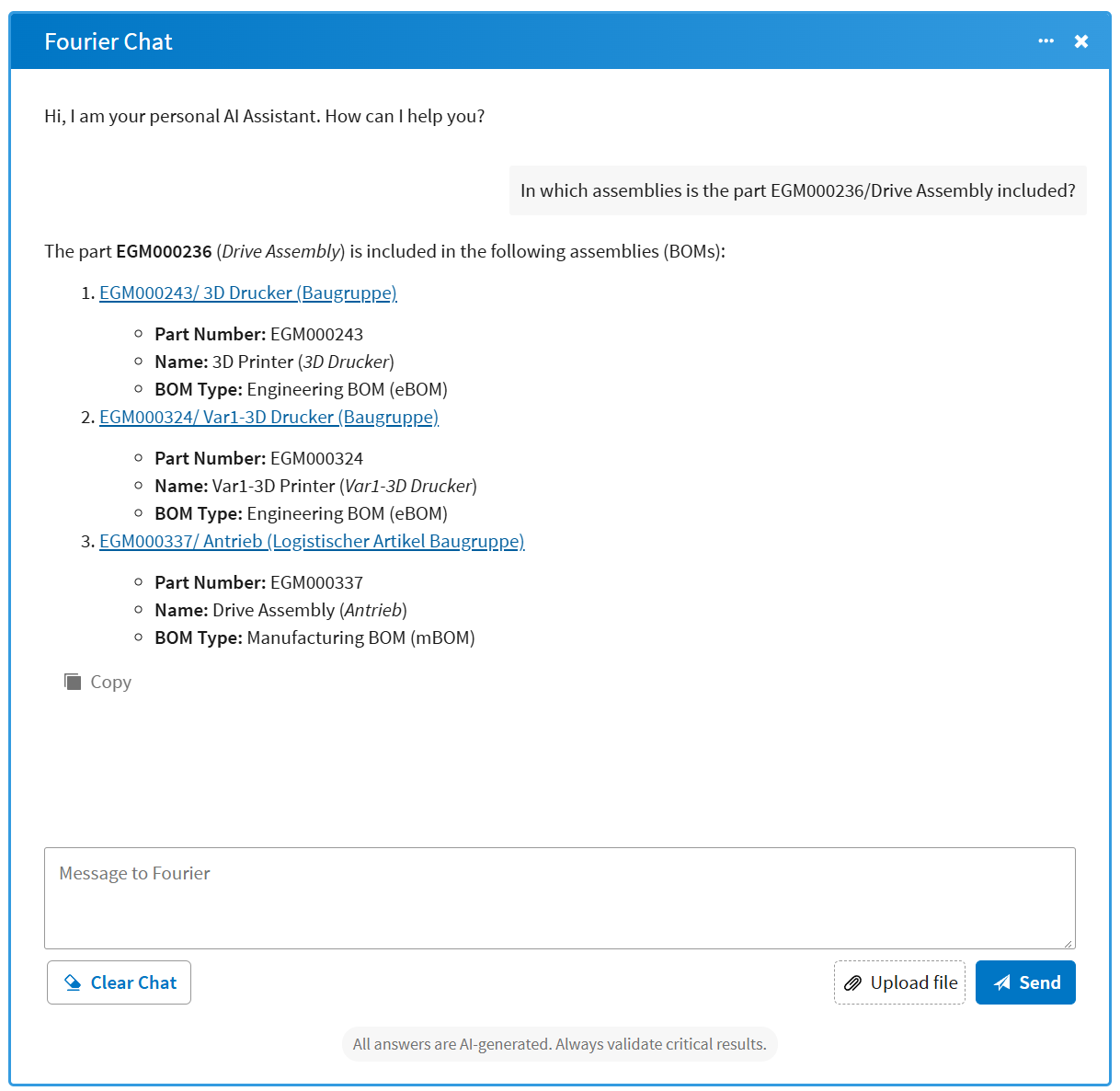Viewport: 1120px width, 1091px height.
Task: Click the Send button
Action: pyautogui.click(x=1025, y=982)
